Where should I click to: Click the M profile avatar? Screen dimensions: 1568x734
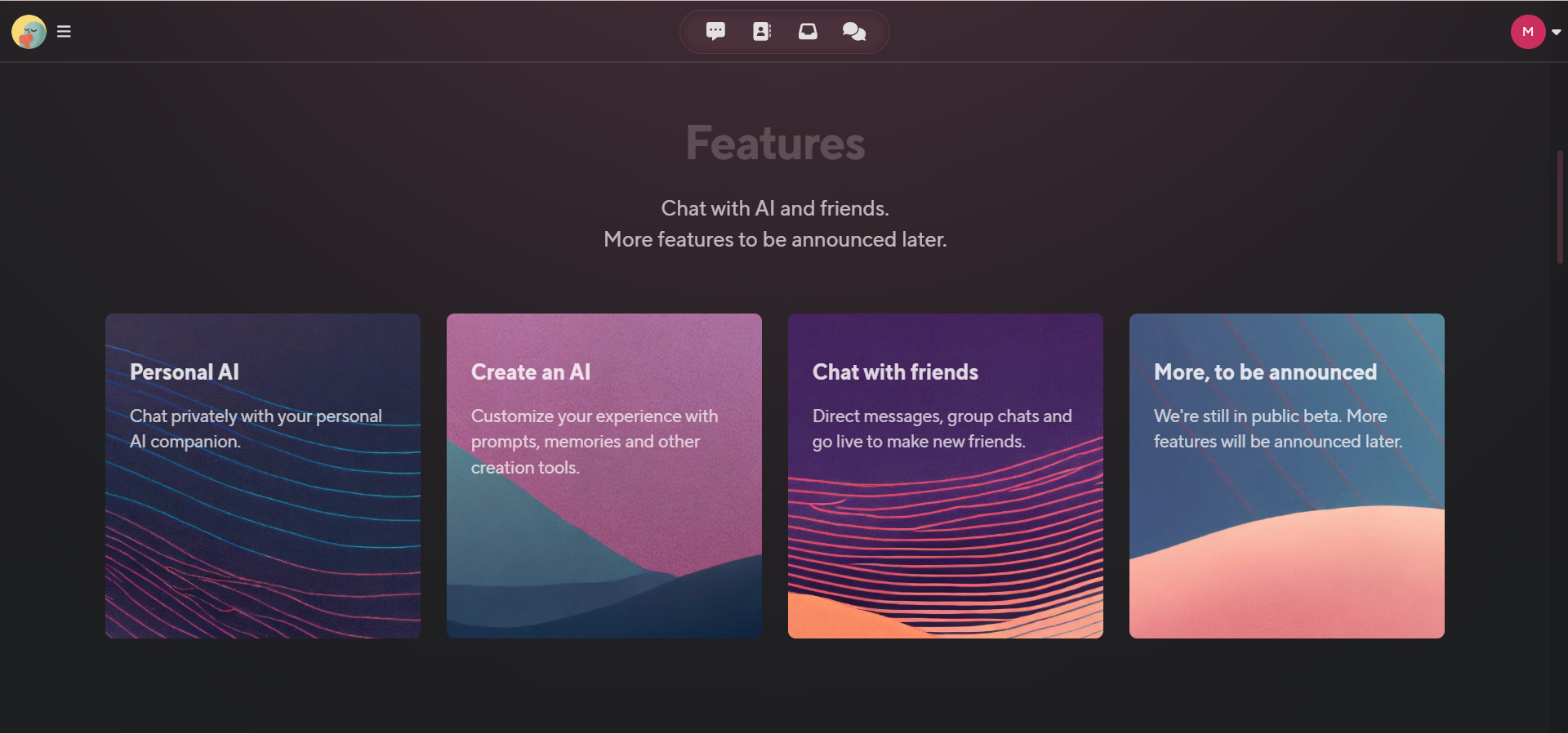(1528, 31)
